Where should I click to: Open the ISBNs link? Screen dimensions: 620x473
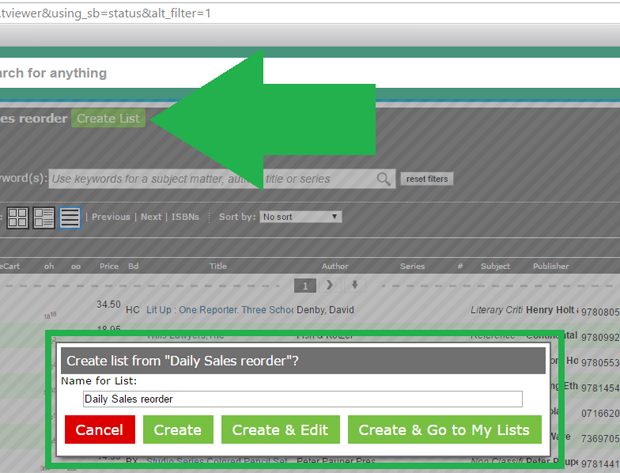185,217
